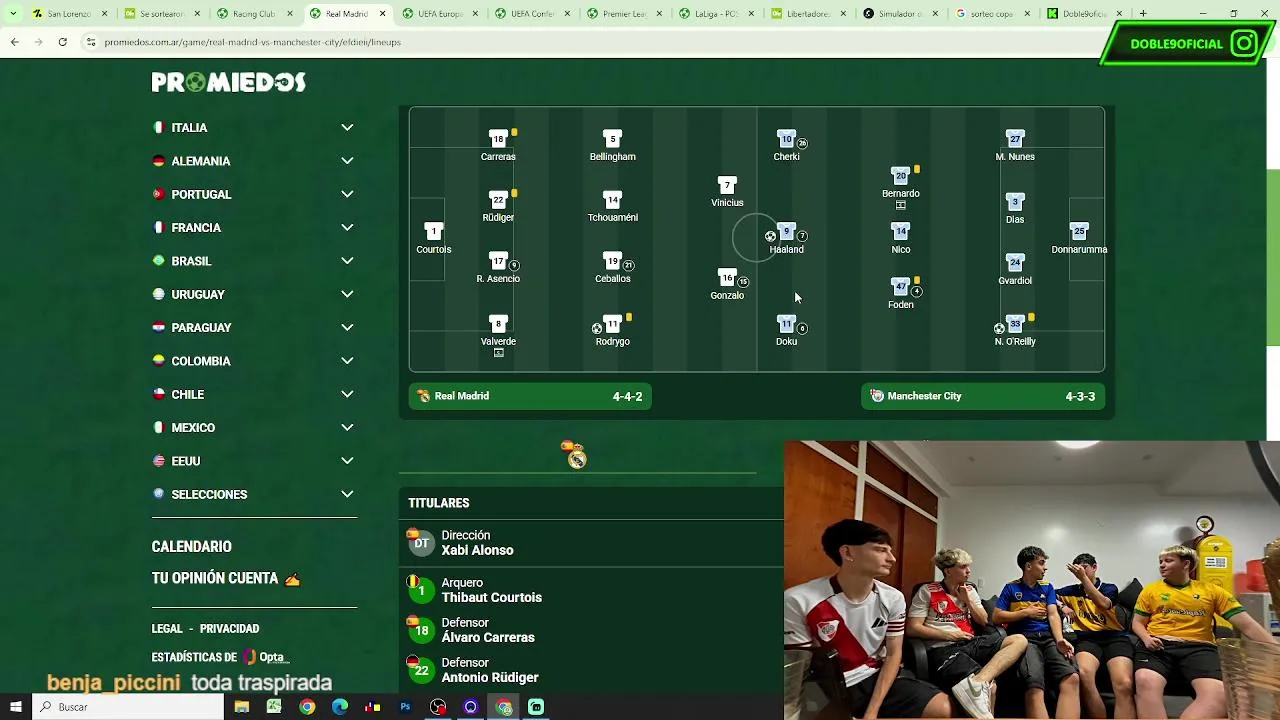Click Foden number 47 shirt icon
The height and width of the screenshot is (720, 1280).
point(900,286)
